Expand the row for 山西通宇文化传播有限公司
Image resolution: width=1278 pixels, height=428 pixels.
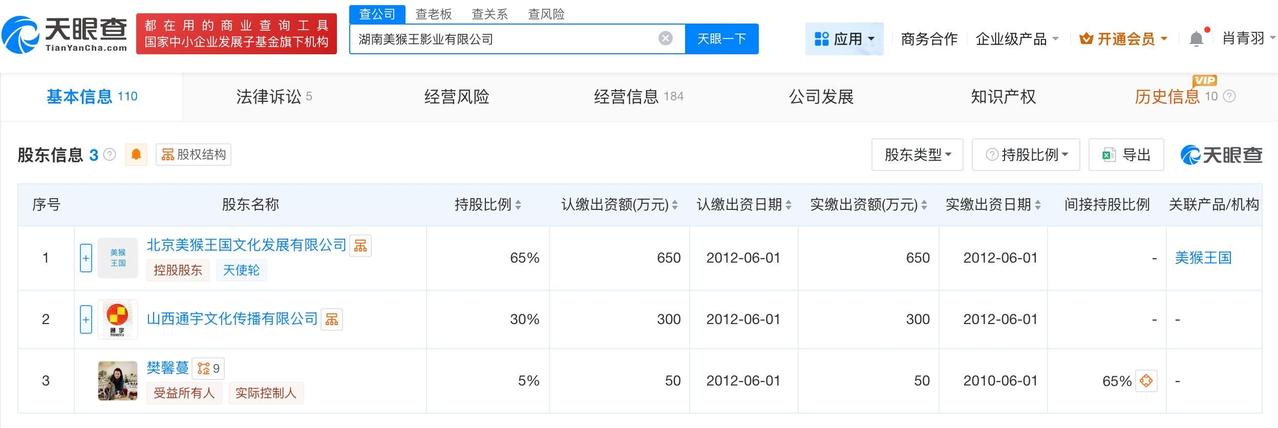point(86,319)
